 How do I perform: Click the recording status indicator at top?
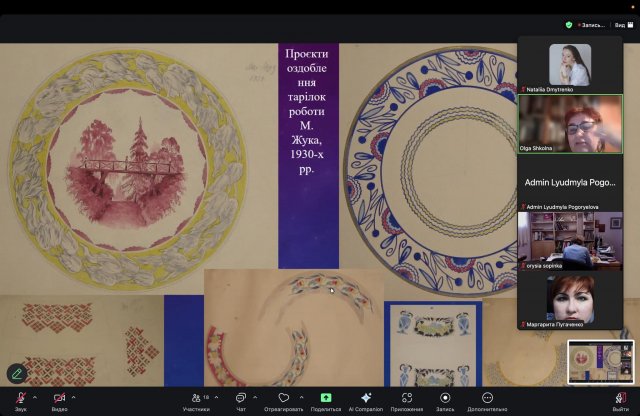click(x=590, y=24)
